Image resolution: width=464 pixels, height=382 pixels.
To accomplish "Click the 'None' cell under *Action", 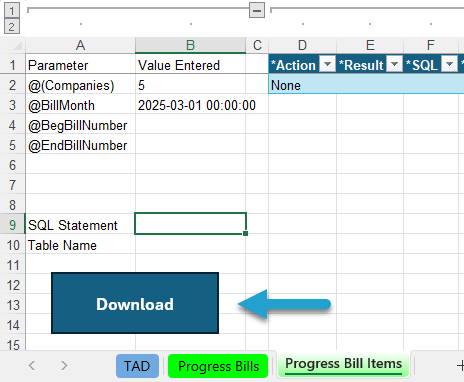I will click(x=302, y=85).
